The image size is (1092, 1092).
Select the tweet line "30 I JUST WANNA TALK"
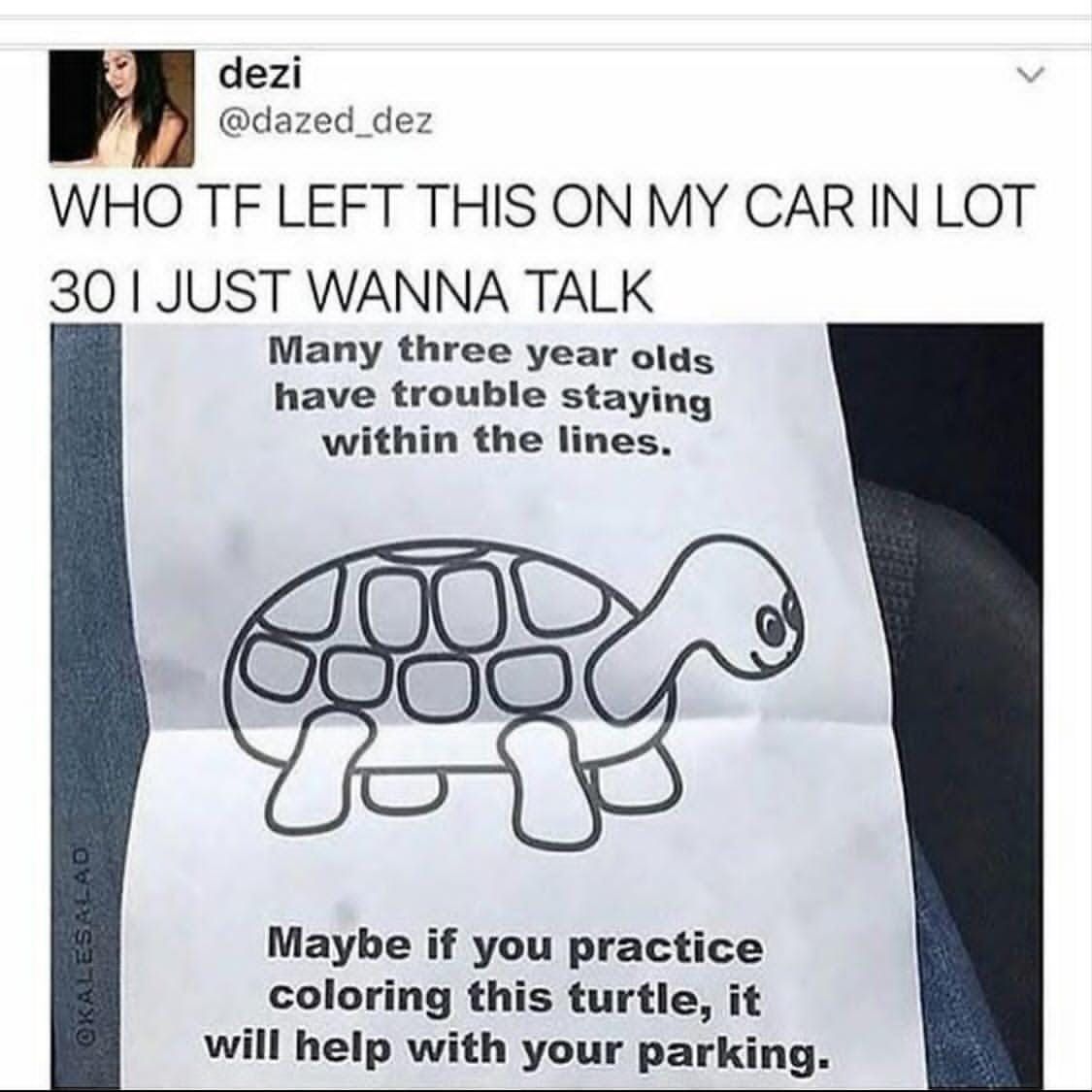(352, 289)
